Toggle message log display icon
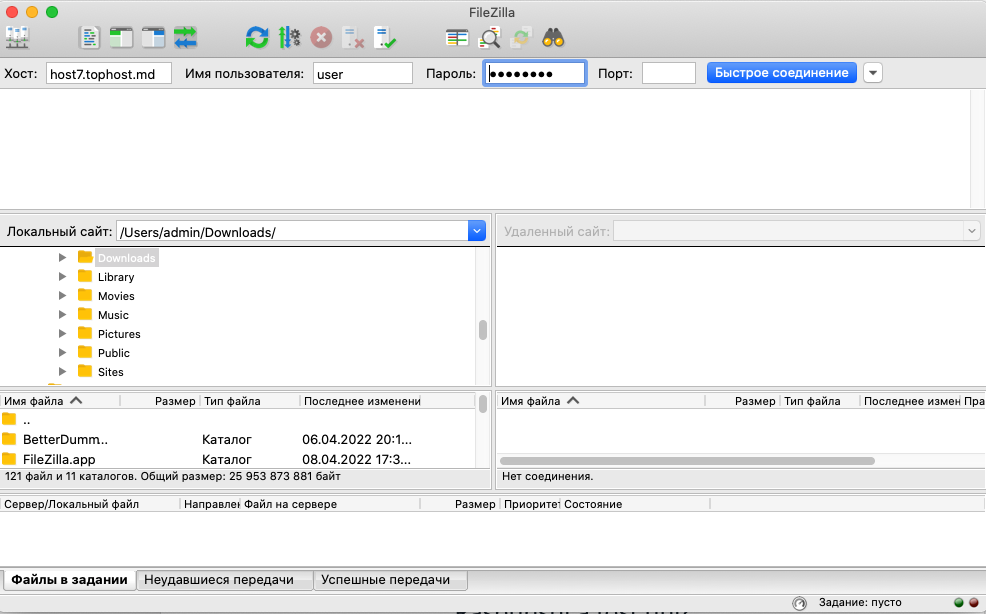986x614 pixels. point(89,38)
